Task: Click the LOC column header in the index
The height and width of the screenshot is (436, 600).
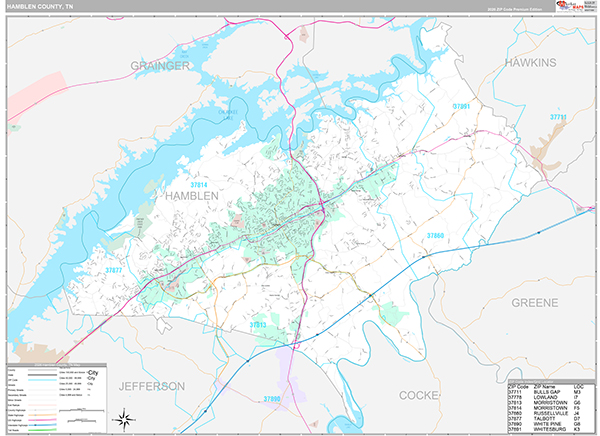Action: click(x=579, y=387)
